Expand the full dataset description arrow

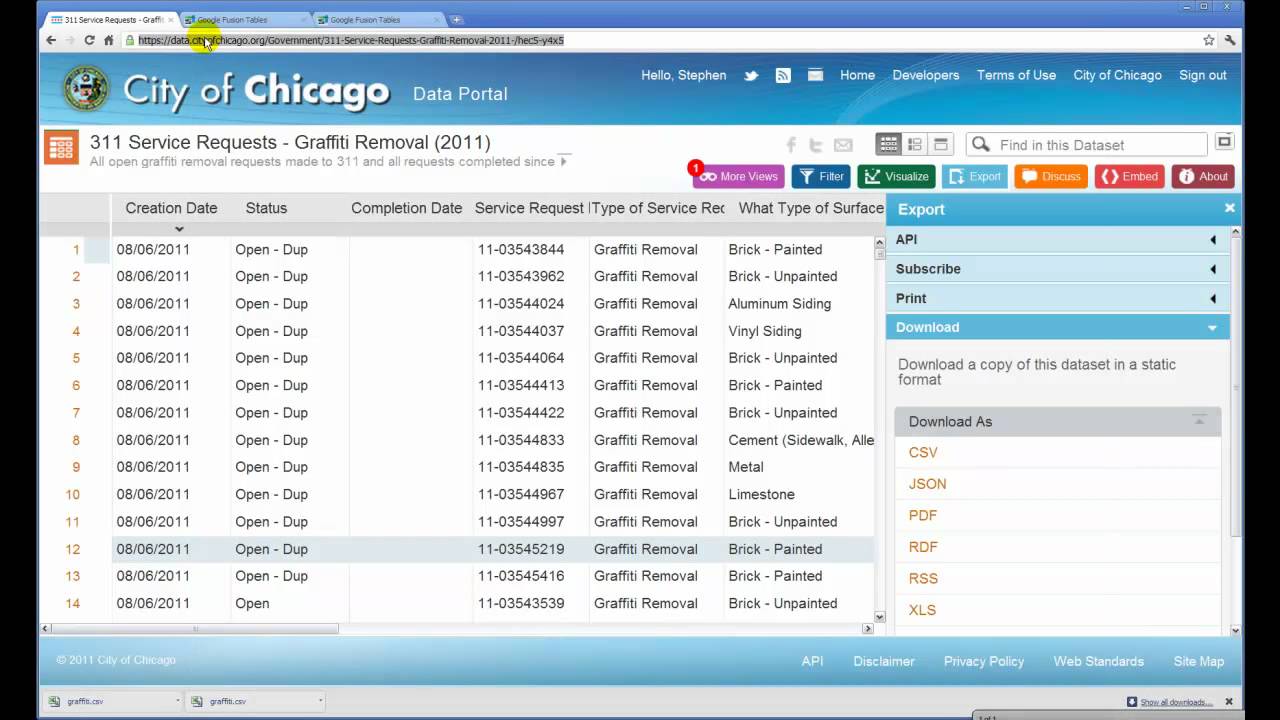tap(564, 160)
